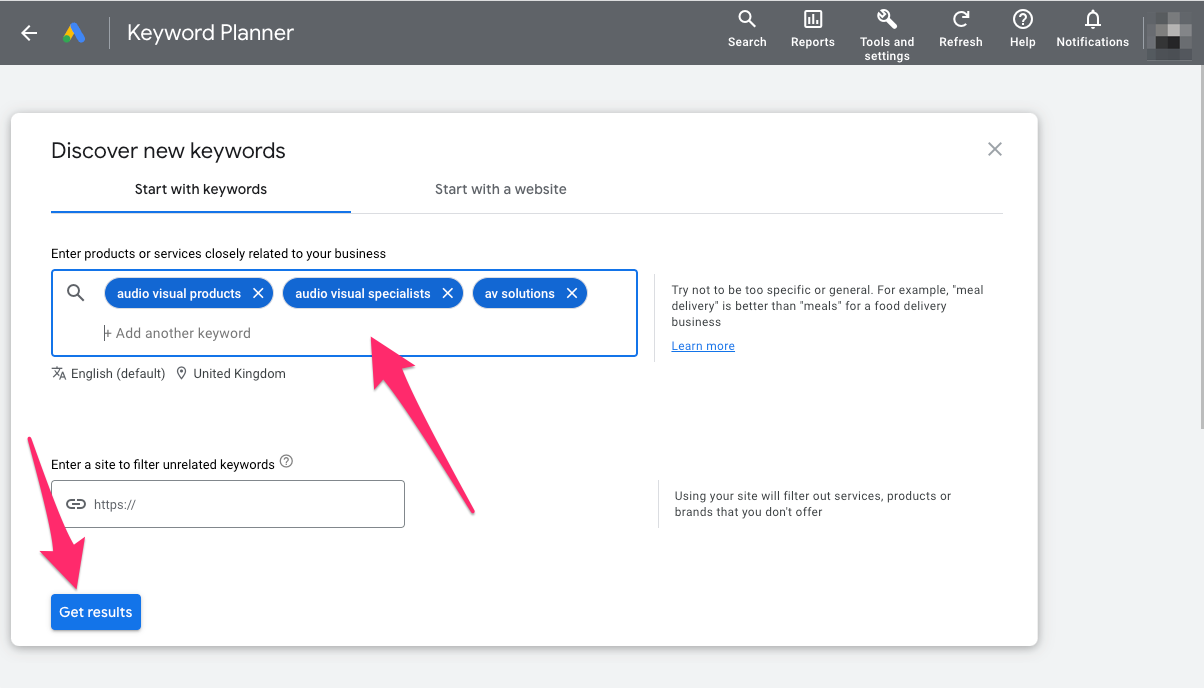
Task: Click the help icon beside site filter label
Action: tap(286, 462)
